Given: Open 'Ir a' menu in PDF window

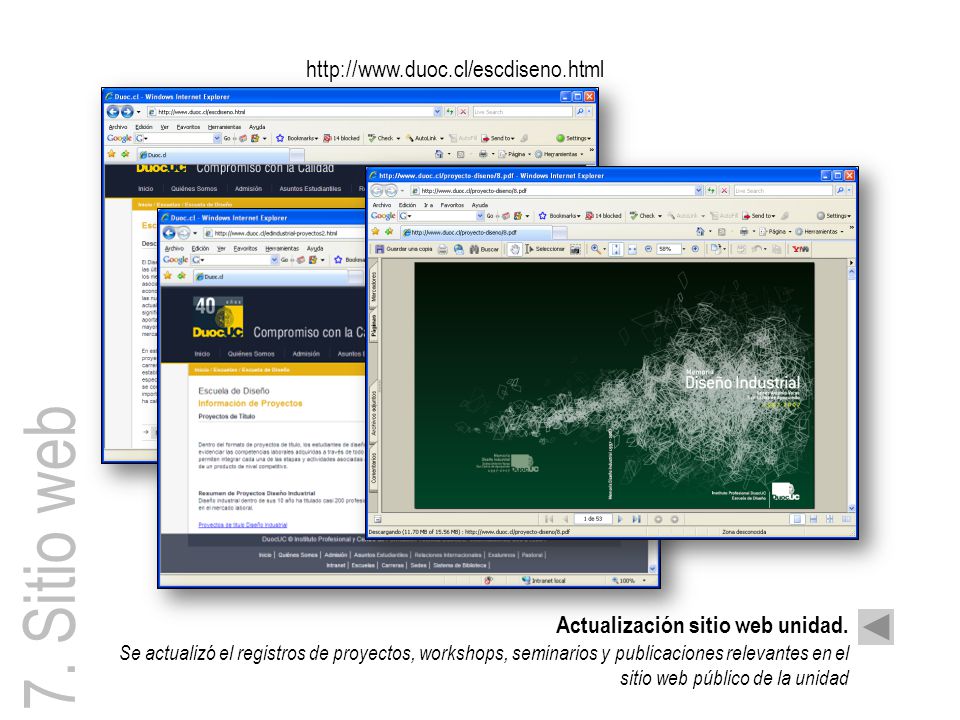Looking at the screenshot, I should click(x=428, y=205).
